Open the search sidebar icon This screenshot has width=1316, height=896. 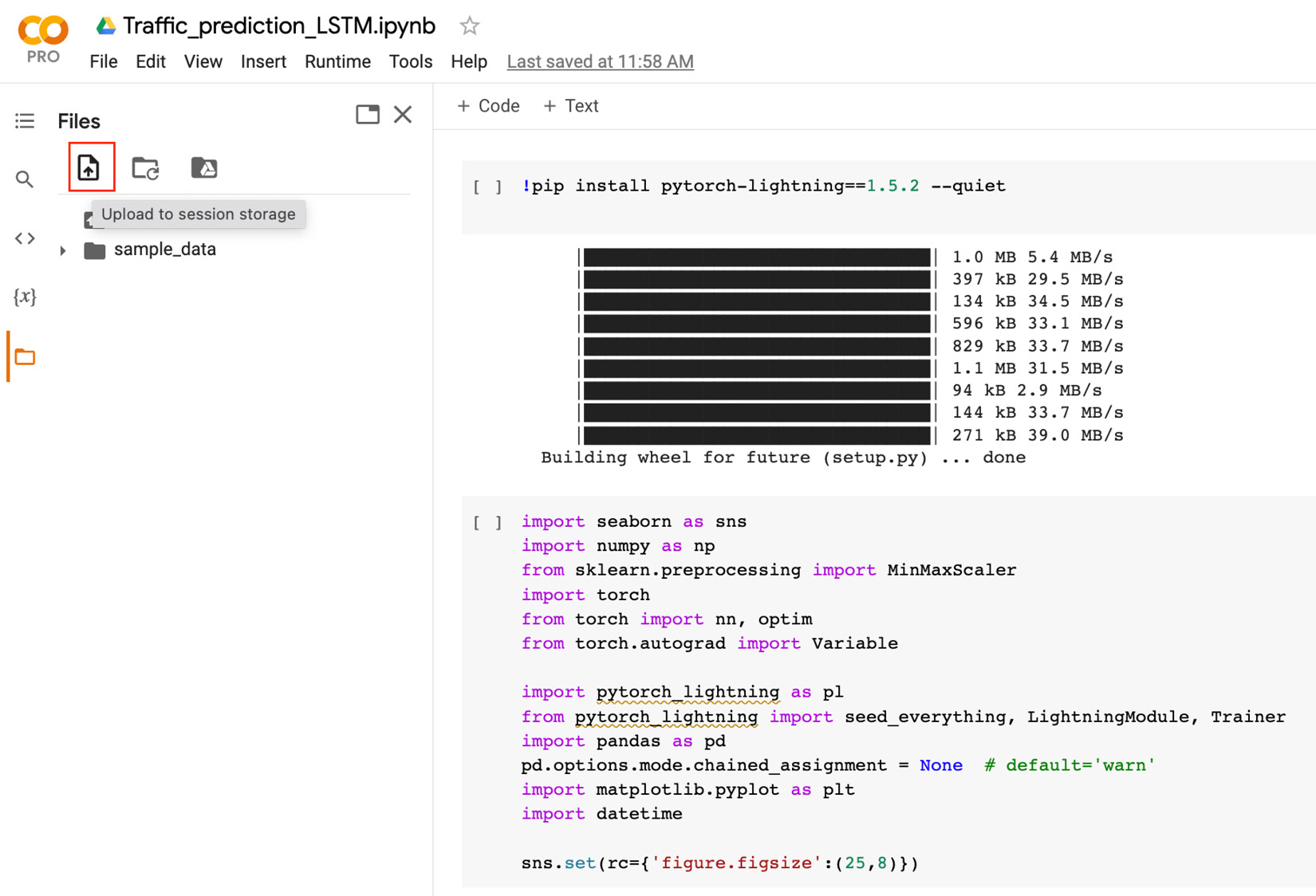pos(25,179)
